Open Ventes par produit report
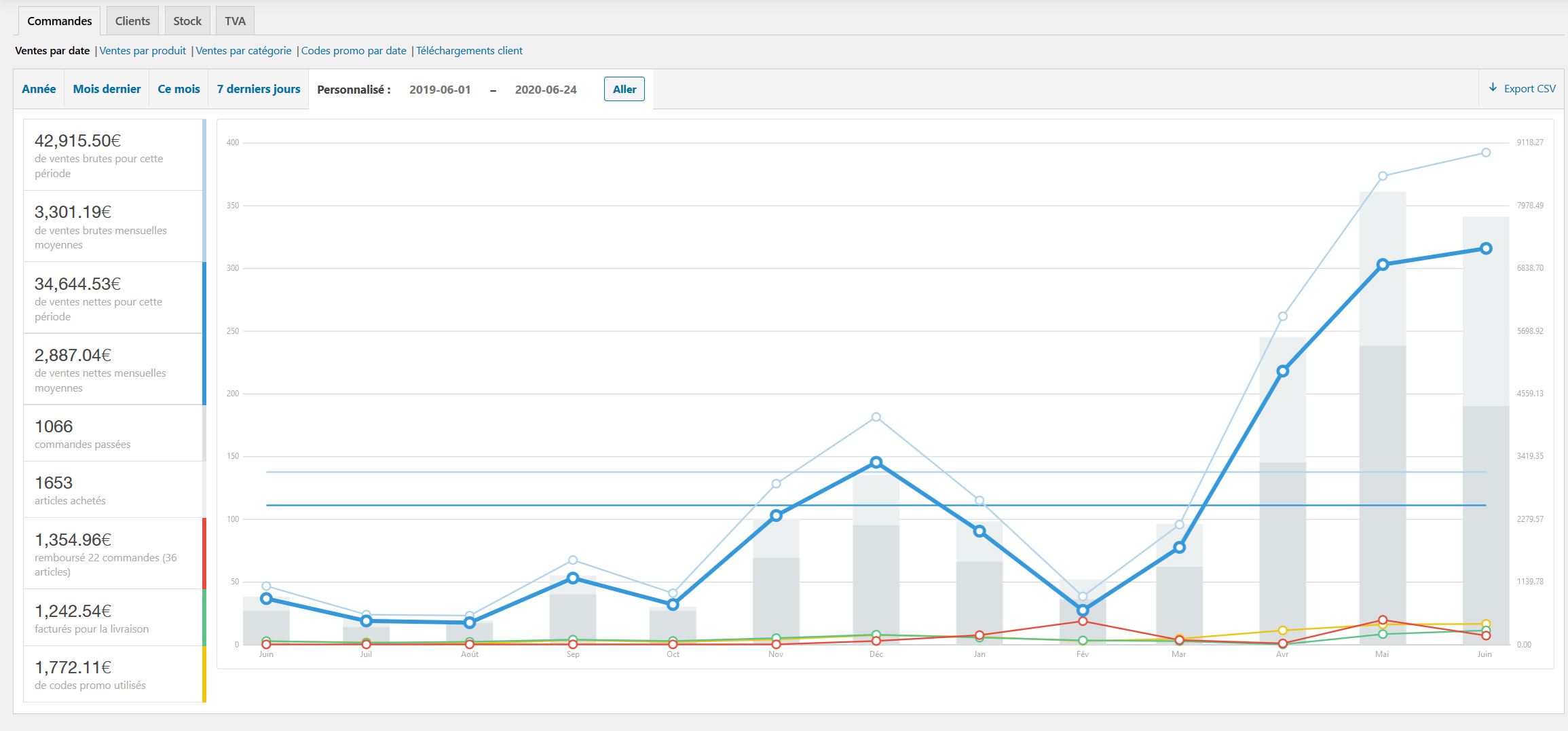Image resolution: width=1568 pixels, height=731 pixels. (x=143, y=51)
